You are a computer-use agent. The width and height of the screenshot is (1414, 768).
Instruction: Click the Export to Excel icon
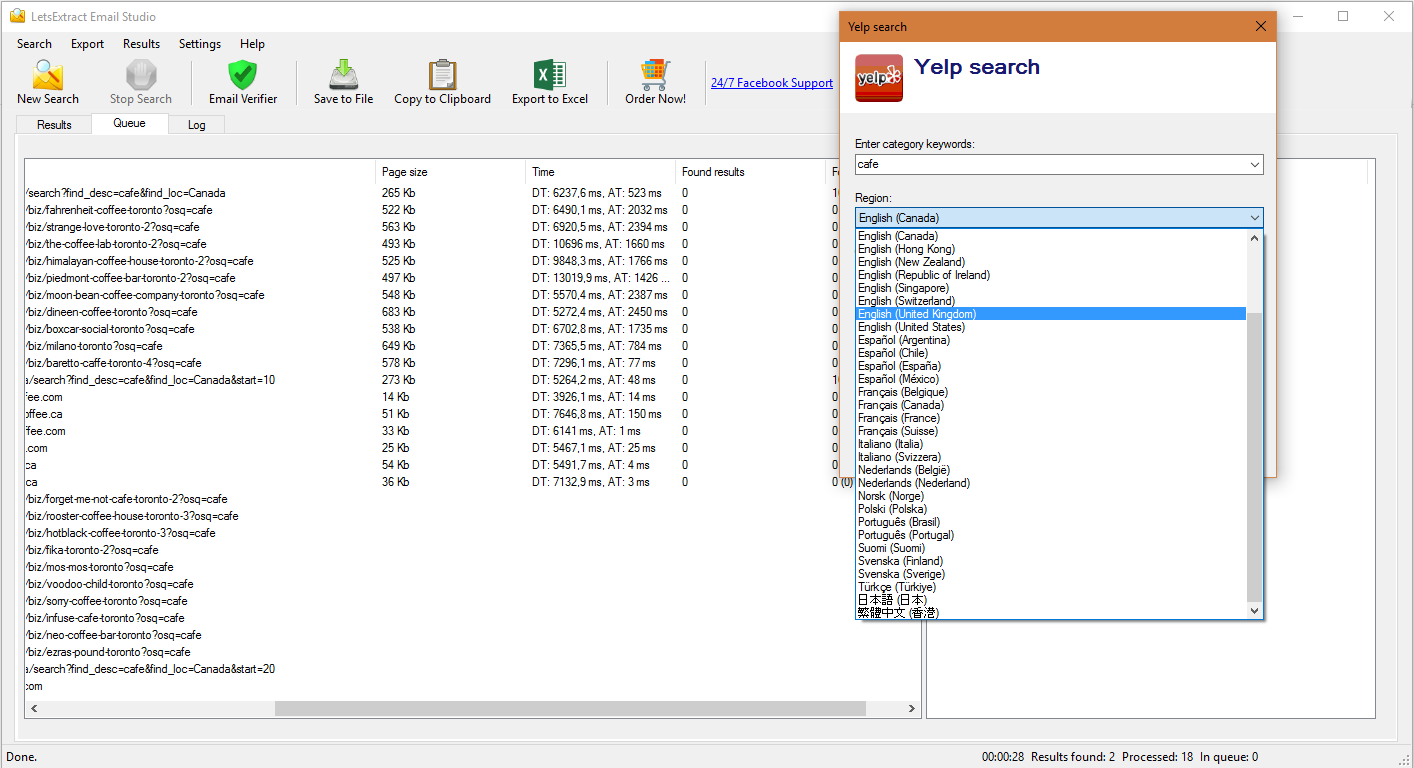[x=549, y=76]
